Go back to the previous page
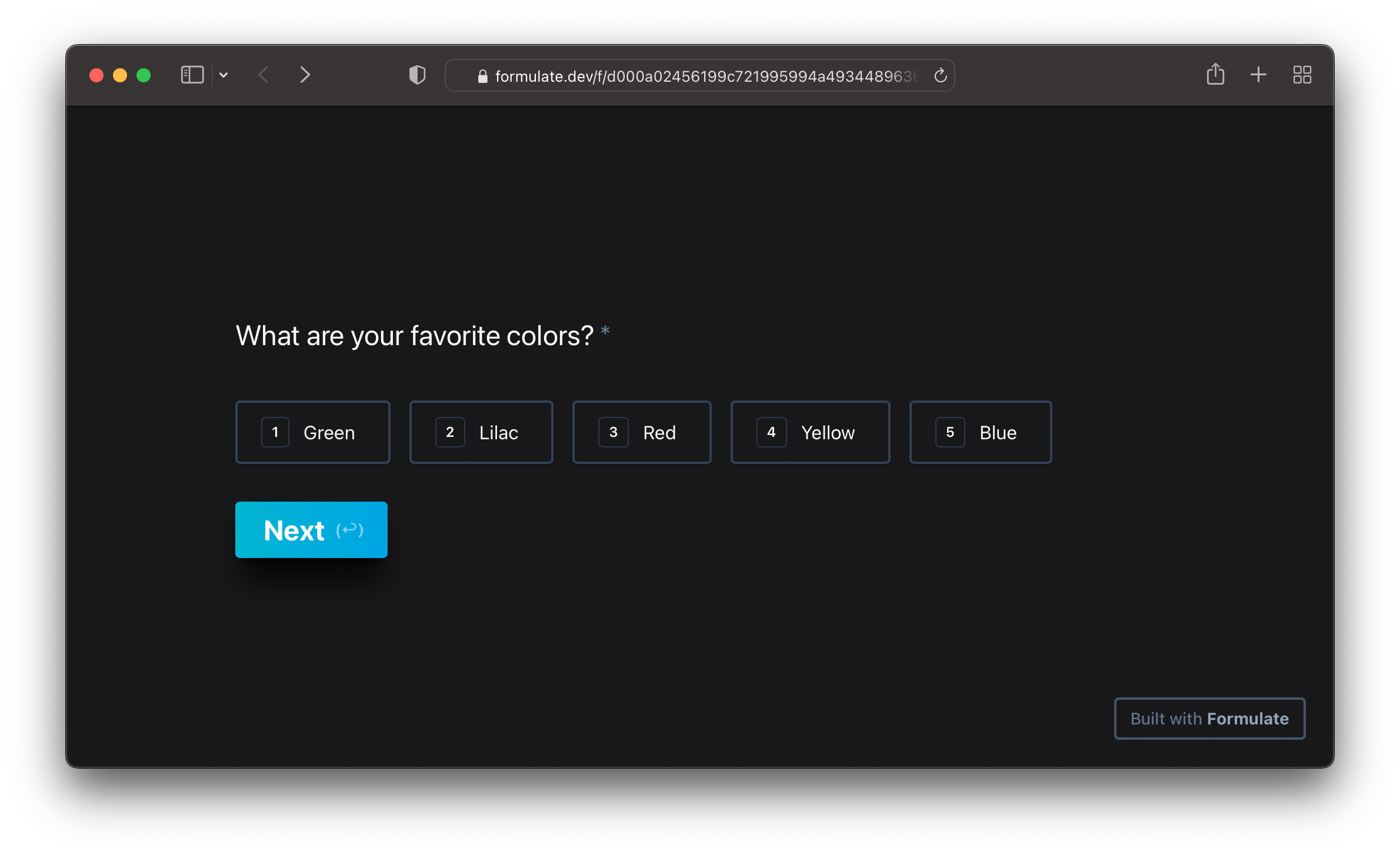The image size is (1400, 855). (264, 75)
